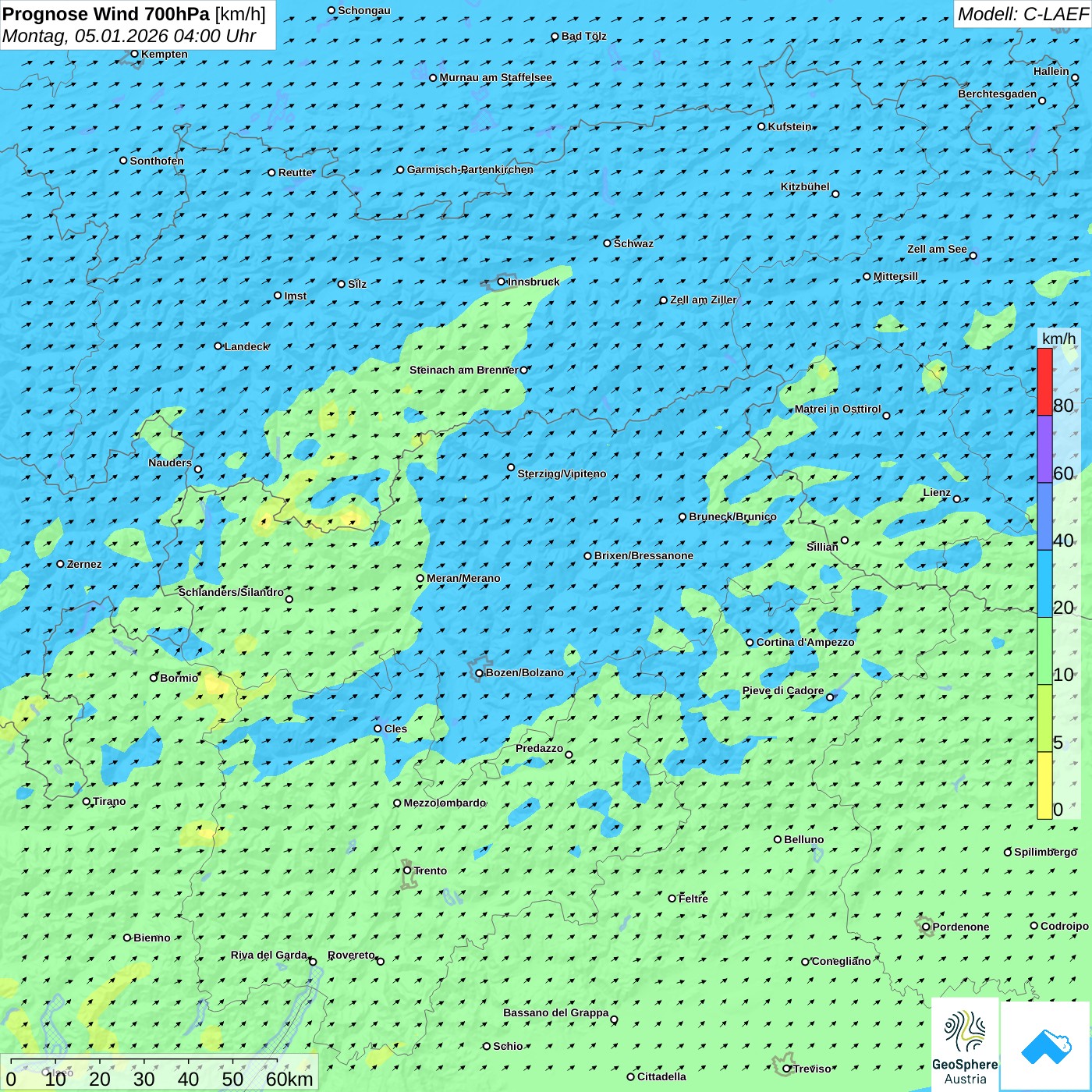The image size is (1092, 1092).
Task: Click the 'Feltre' label
Action: 693,899
